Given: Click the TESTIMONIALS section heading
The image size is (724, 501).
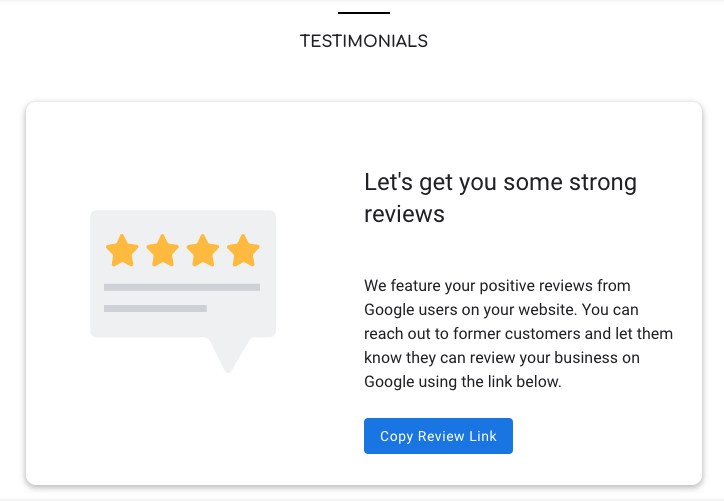Looking at the screenshot, I should (x=364, y=41).
